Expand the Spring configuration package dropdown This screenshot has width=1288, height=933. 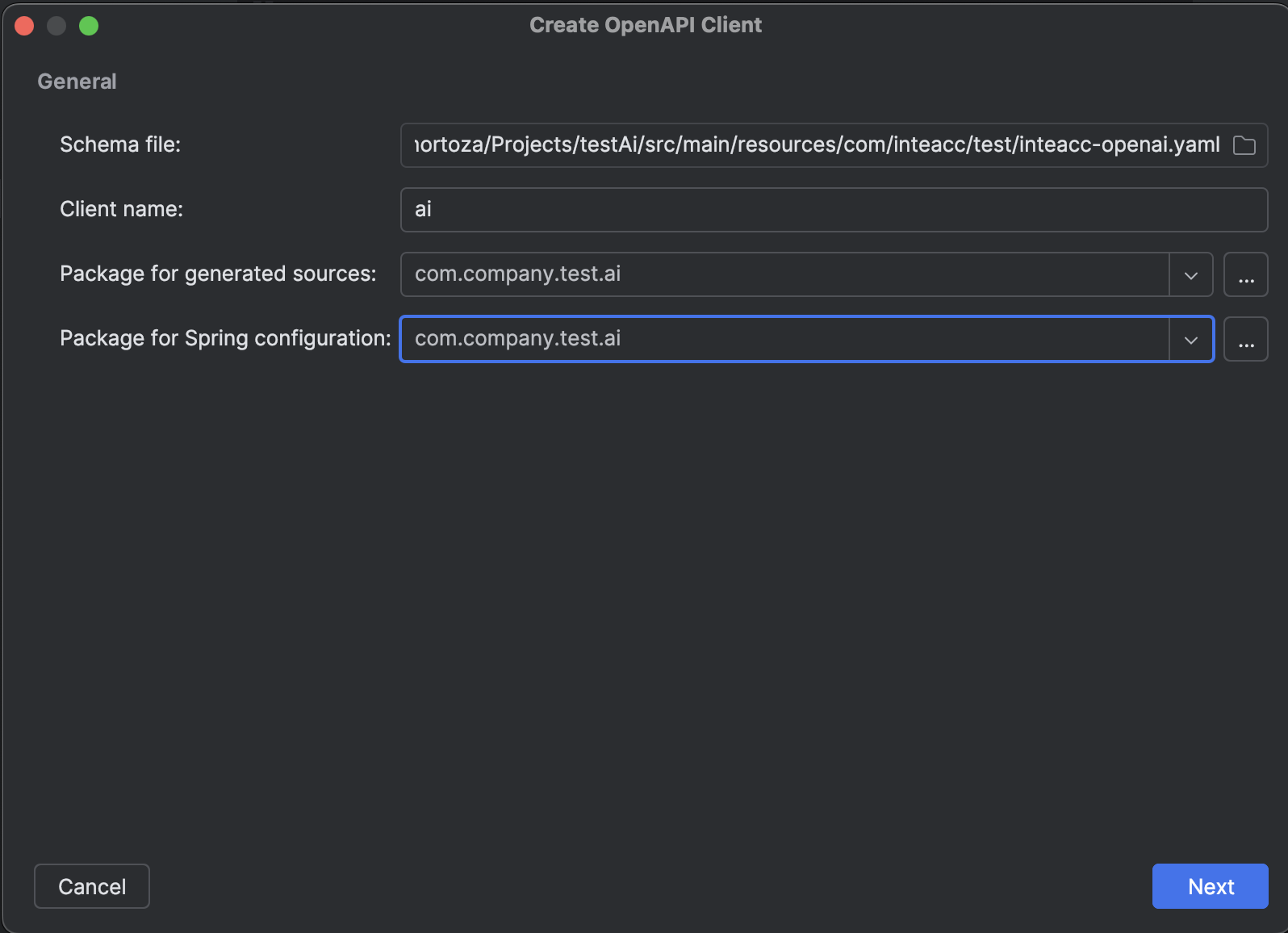[1190, 339]
